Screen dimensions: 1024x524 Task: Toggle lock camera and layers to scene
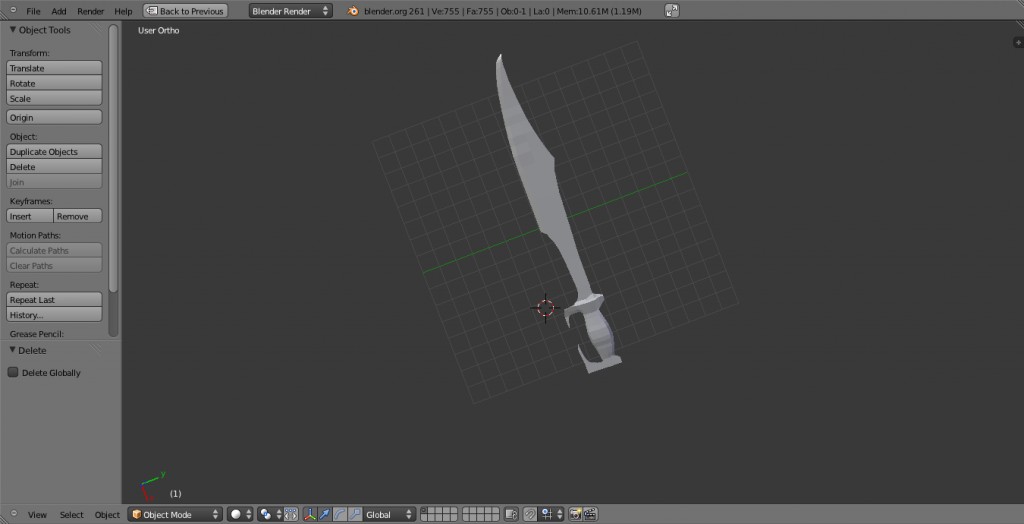pos(511,514)
